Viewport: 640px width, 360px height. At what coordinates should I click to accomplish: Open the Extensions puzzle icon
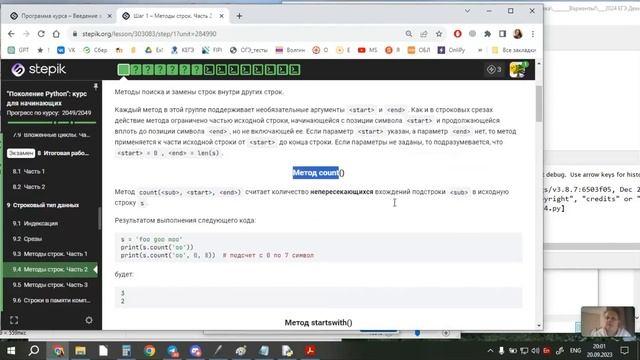pos(487,34)
